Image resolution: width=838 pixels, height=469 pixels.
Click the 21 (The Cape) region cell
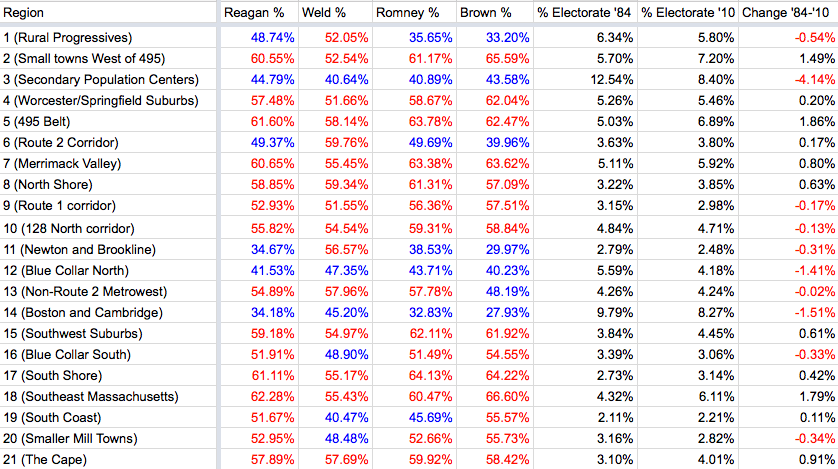coord(49,460)
